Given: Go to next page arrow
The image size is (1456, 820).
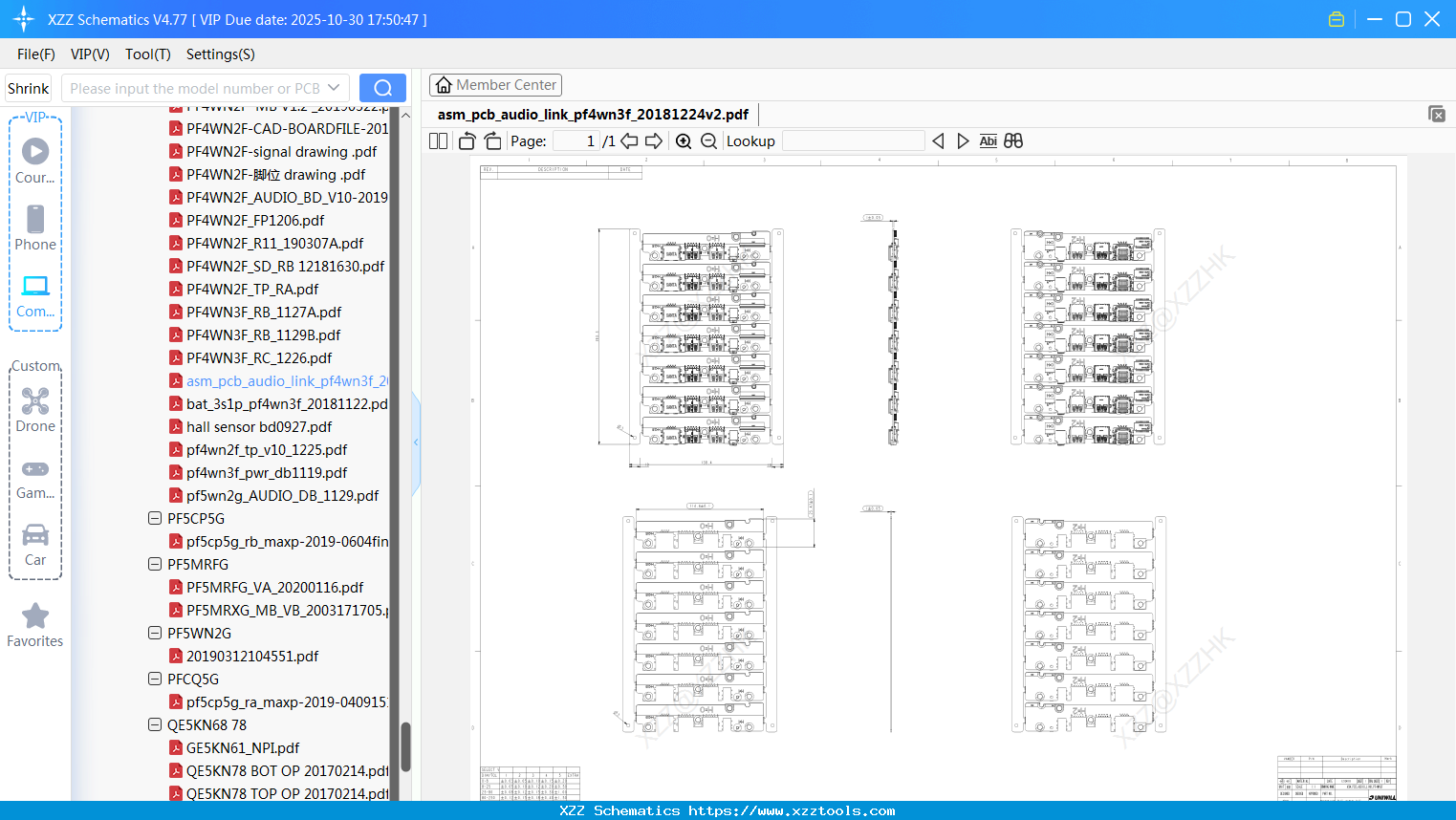Looking at the screenshot, I should pyautogui.click(x=654, y=141).
